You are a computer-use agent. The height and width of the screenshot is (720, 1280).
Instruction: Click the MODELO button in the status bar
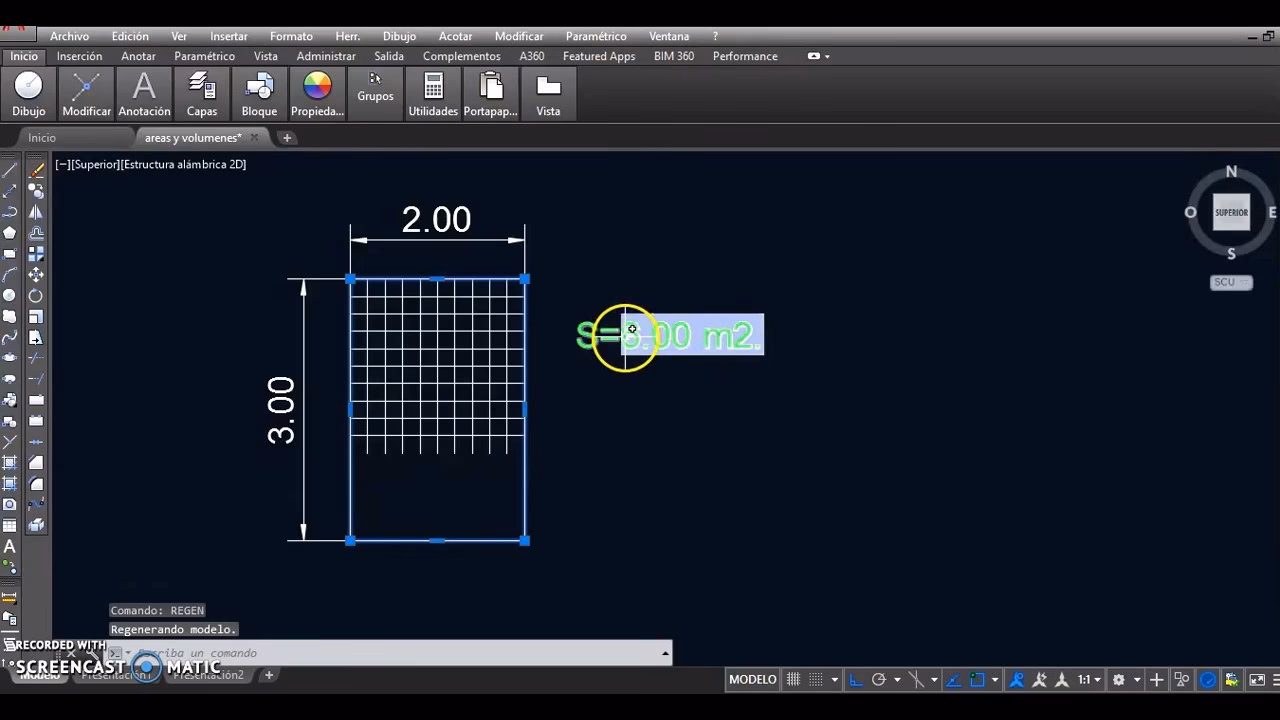point(752,679)
